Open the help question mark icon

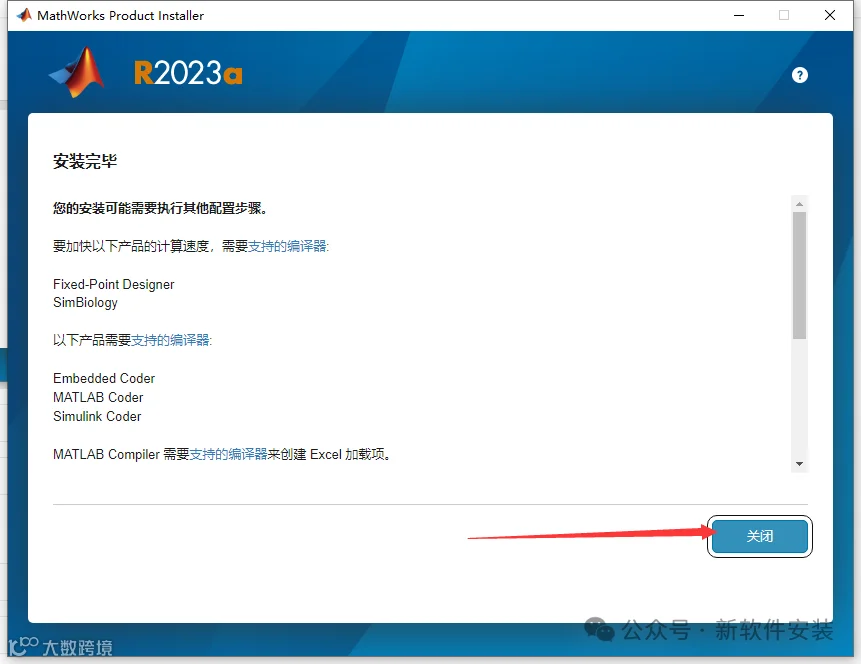800,75
